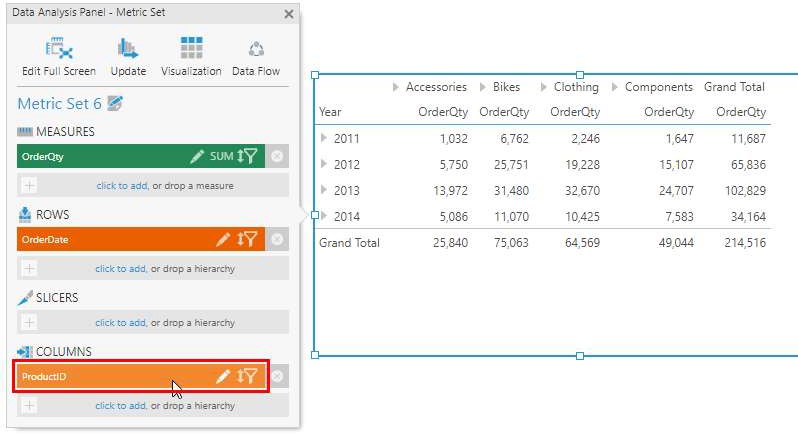
Task: Expand the 2011 year row
Action: pyautogui.click(x=323, y=139)
